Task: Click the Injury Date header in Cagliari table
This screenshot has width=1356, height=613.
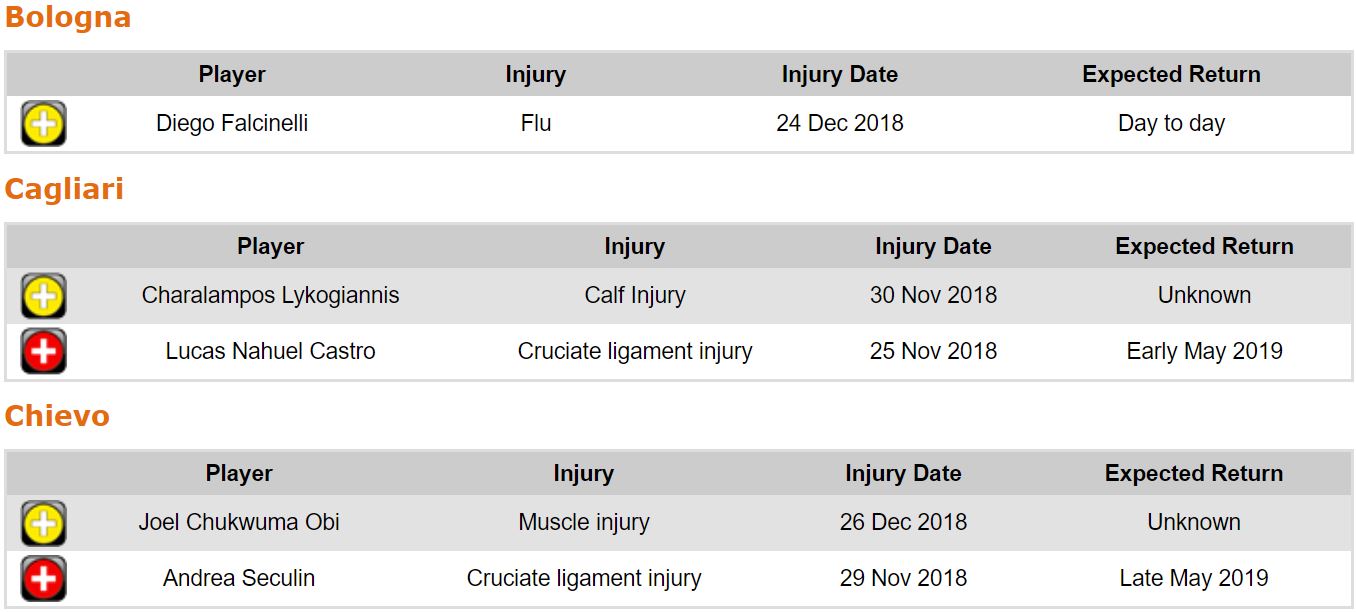Action: [x=933, y=247]
